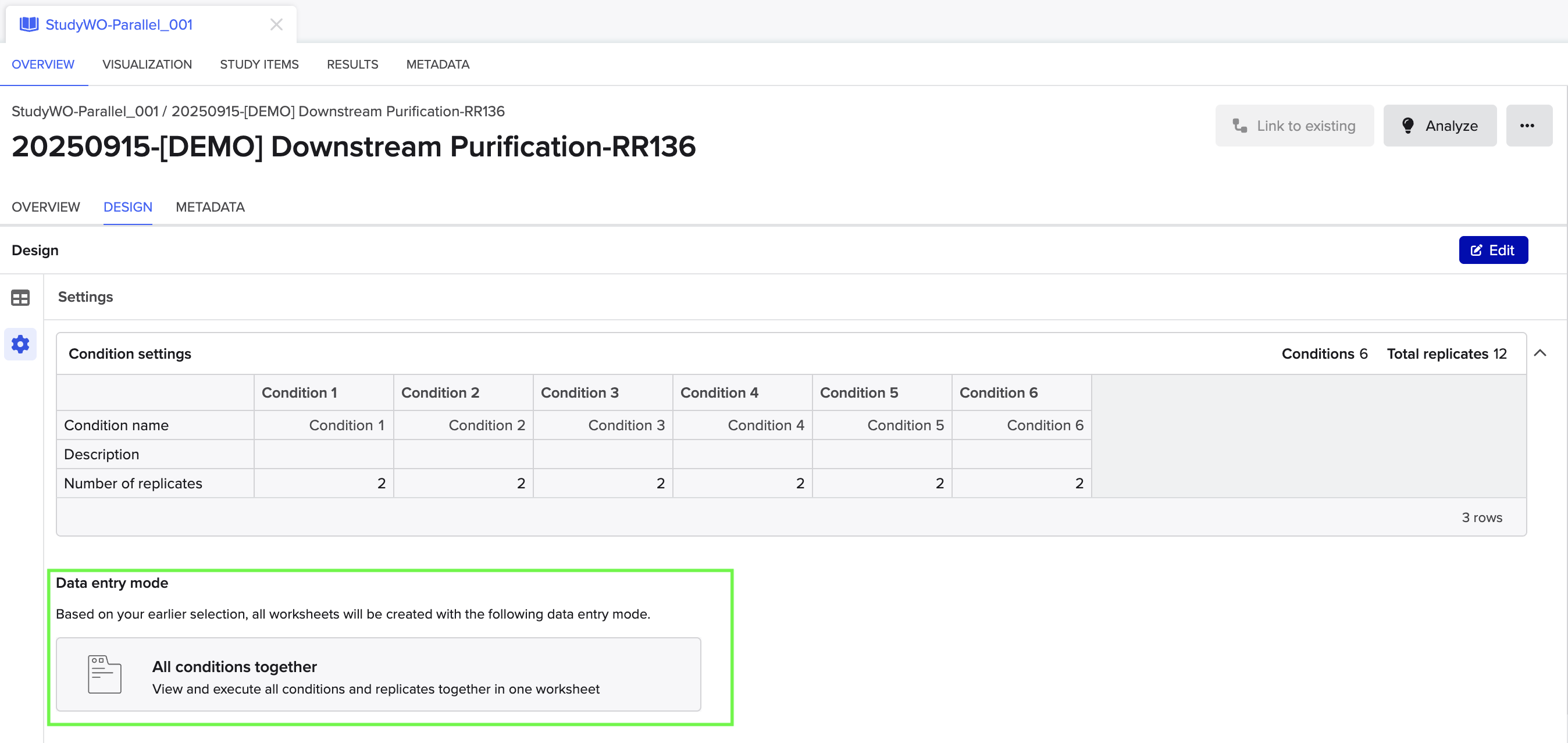Viewport: 1568px width, 743px height.
Task: Click the lightbulb Analyze button
Action: click(1439, 126)
